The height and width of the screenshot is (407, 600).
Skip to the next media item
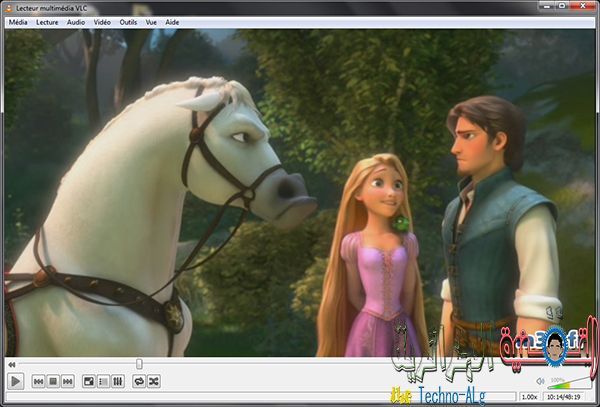point(68,381)
